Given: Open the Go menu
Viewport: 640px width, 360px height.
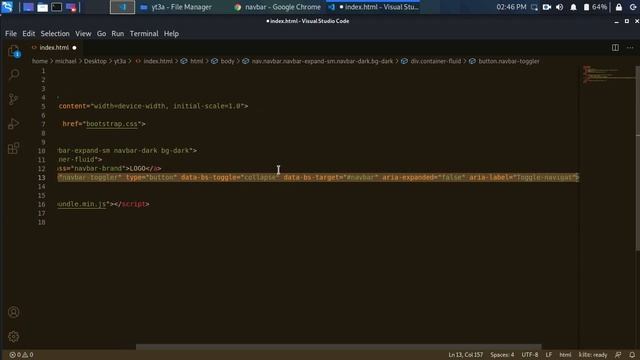Looking at the screenshot, I should 101,33.
